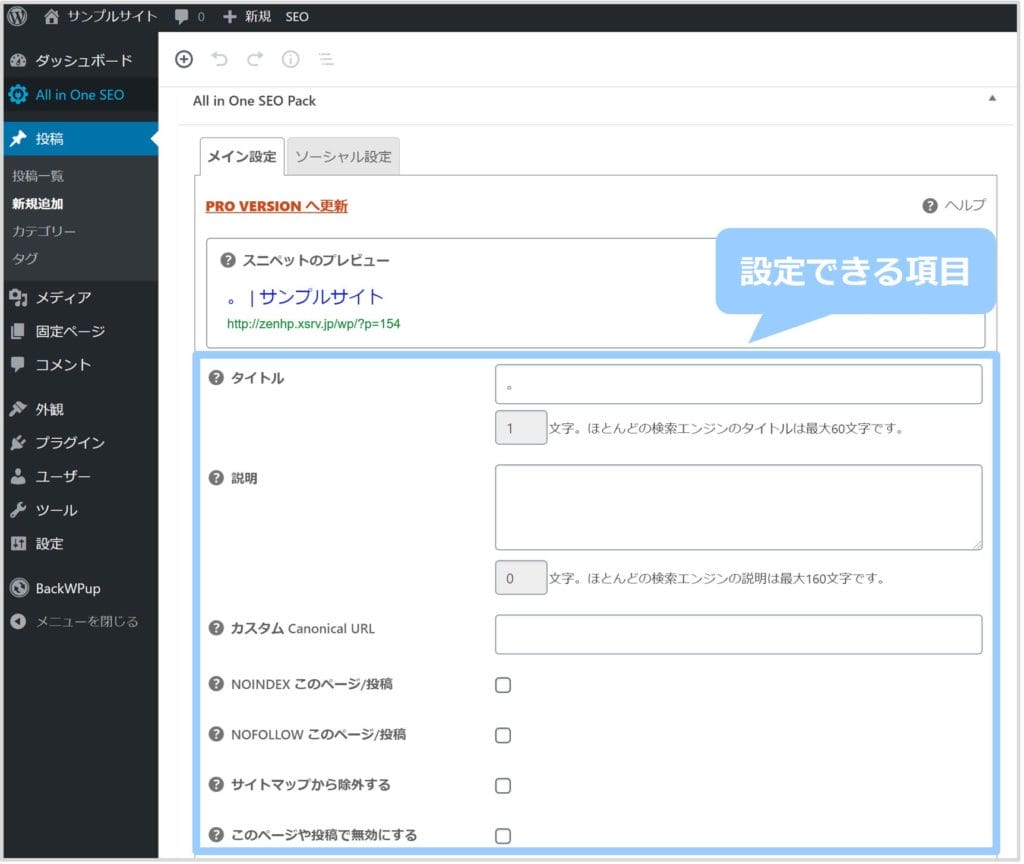The width and height of the screenshot is (1024, 864).
Task: Open the ユーザー menu
Action: click(x=80, y=477)
